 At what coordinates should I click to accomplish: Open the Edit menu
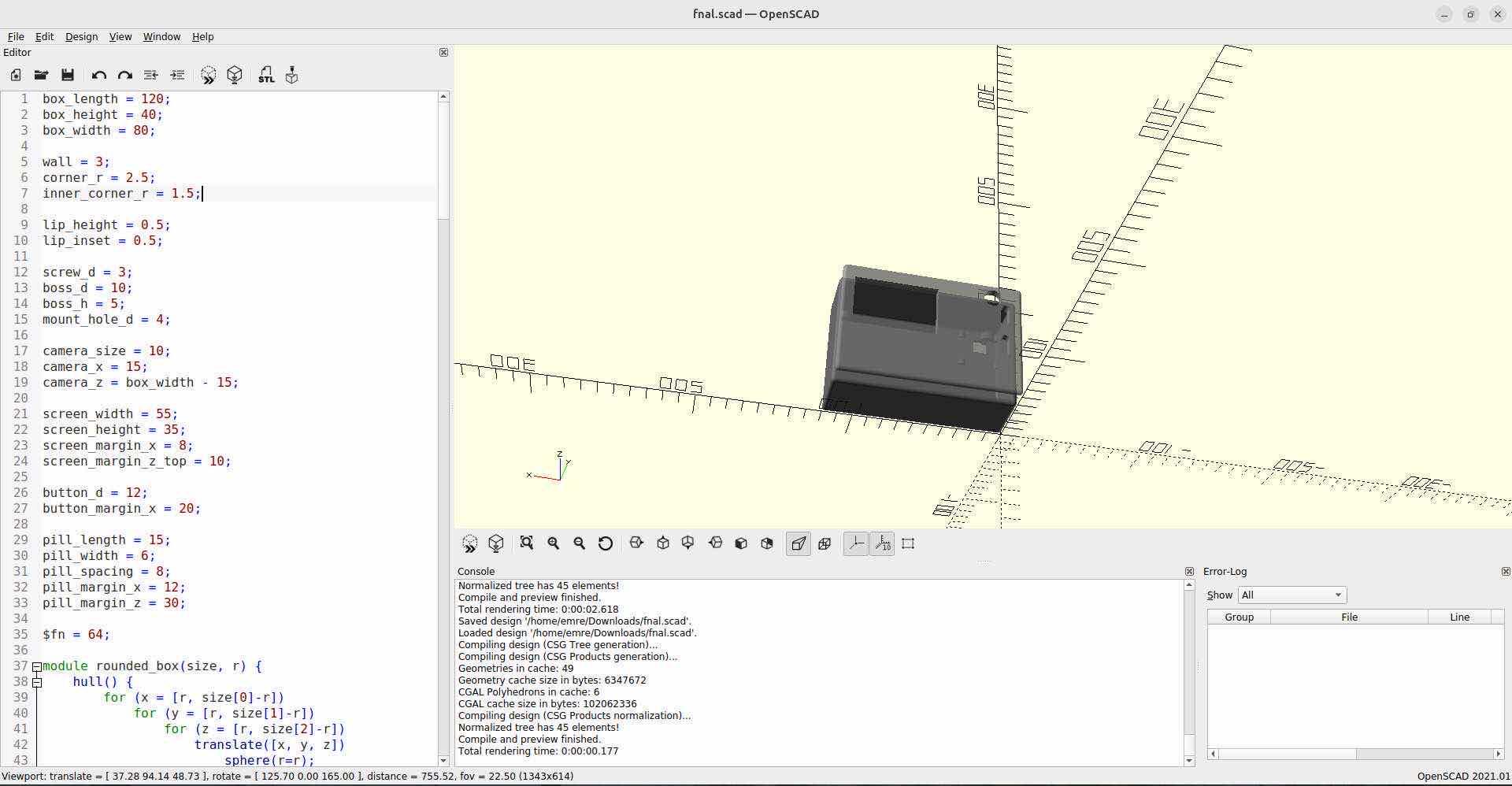44,37
